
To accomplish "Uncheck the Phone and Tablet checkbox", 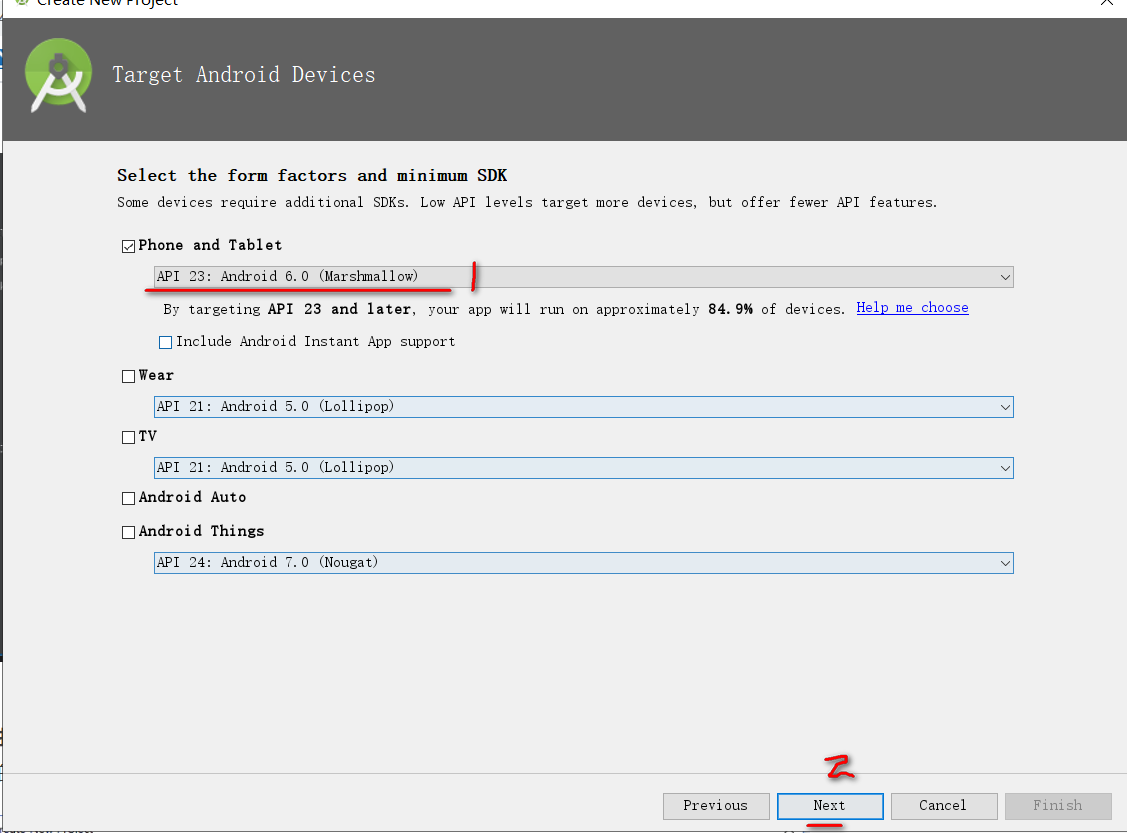I will tap(129, 247).
